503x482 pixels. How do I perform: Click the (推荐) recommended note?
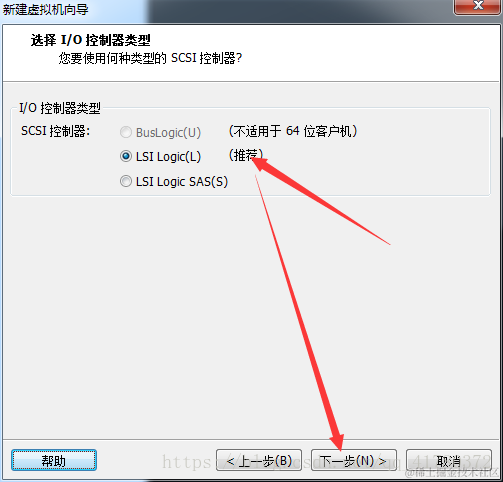coord(246,155)
